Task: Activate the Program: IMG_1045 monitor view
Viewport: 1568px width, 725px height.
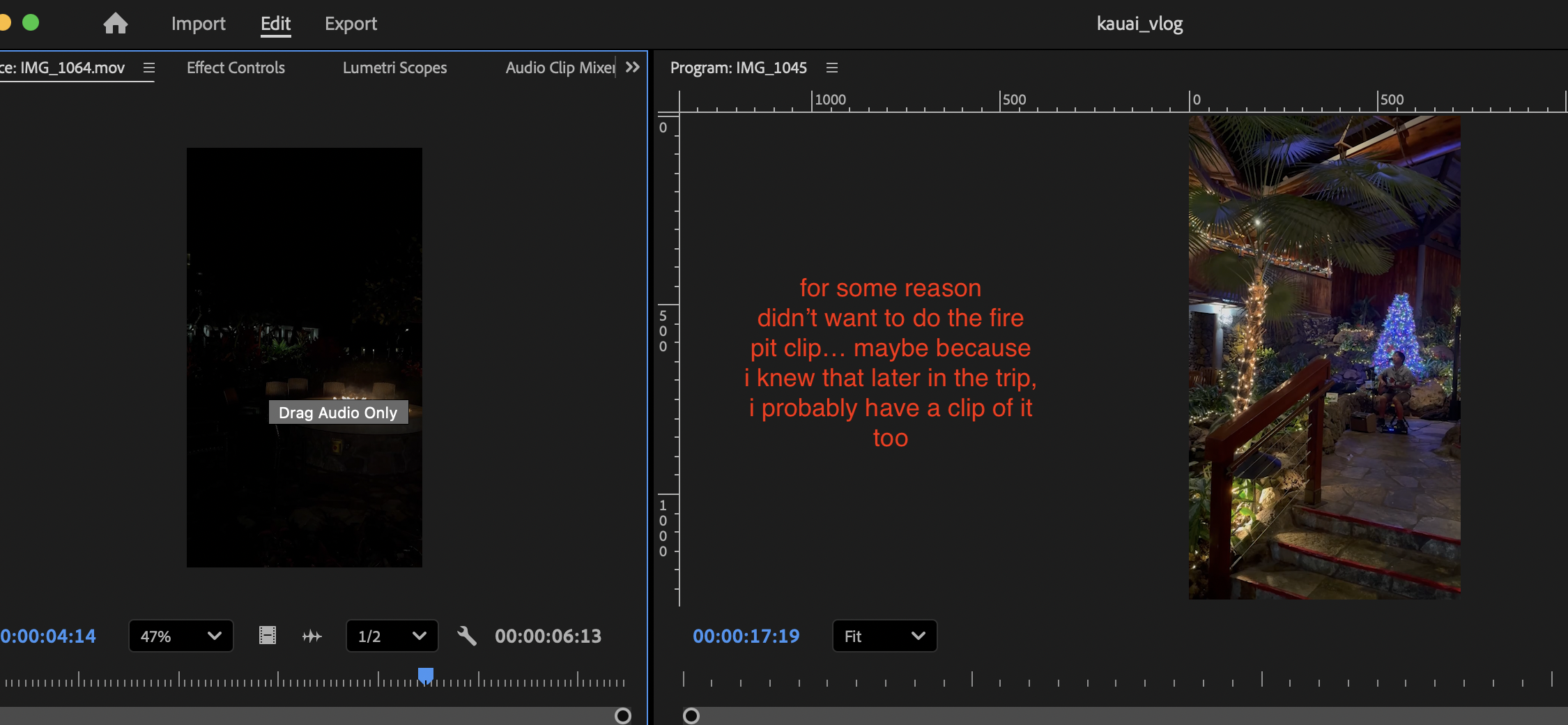Action: 738,68
